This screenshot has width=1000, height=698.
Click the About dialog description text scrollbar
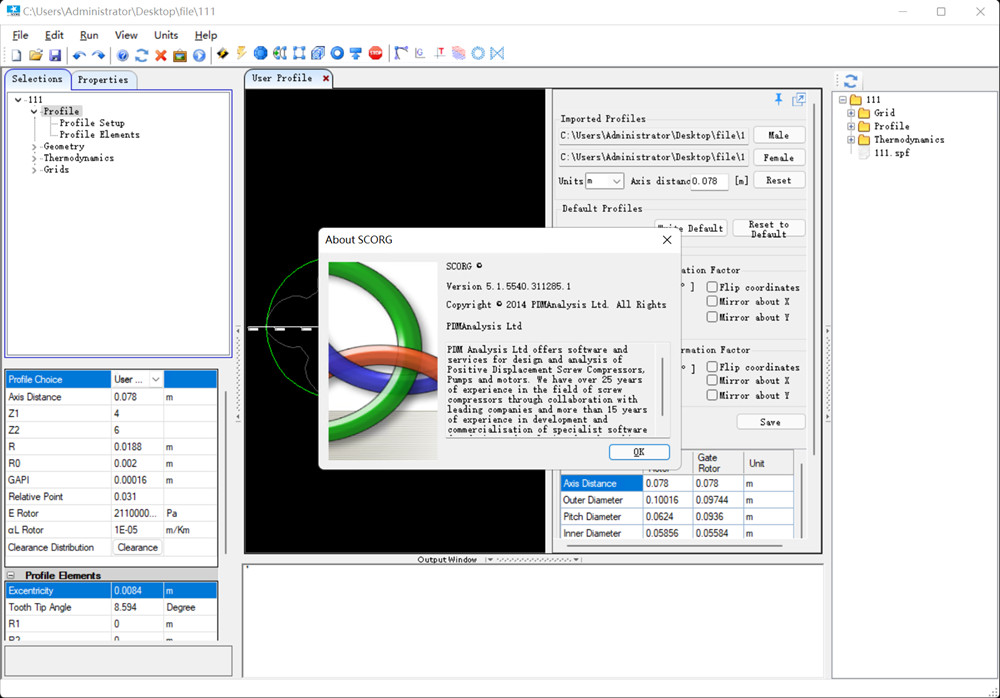click(x=663, y=388)
